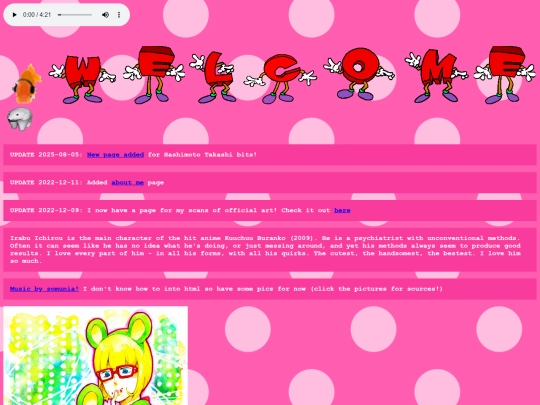540x405 pixels.
Task: Click the dancing letter O
Action: coord(359,74)
